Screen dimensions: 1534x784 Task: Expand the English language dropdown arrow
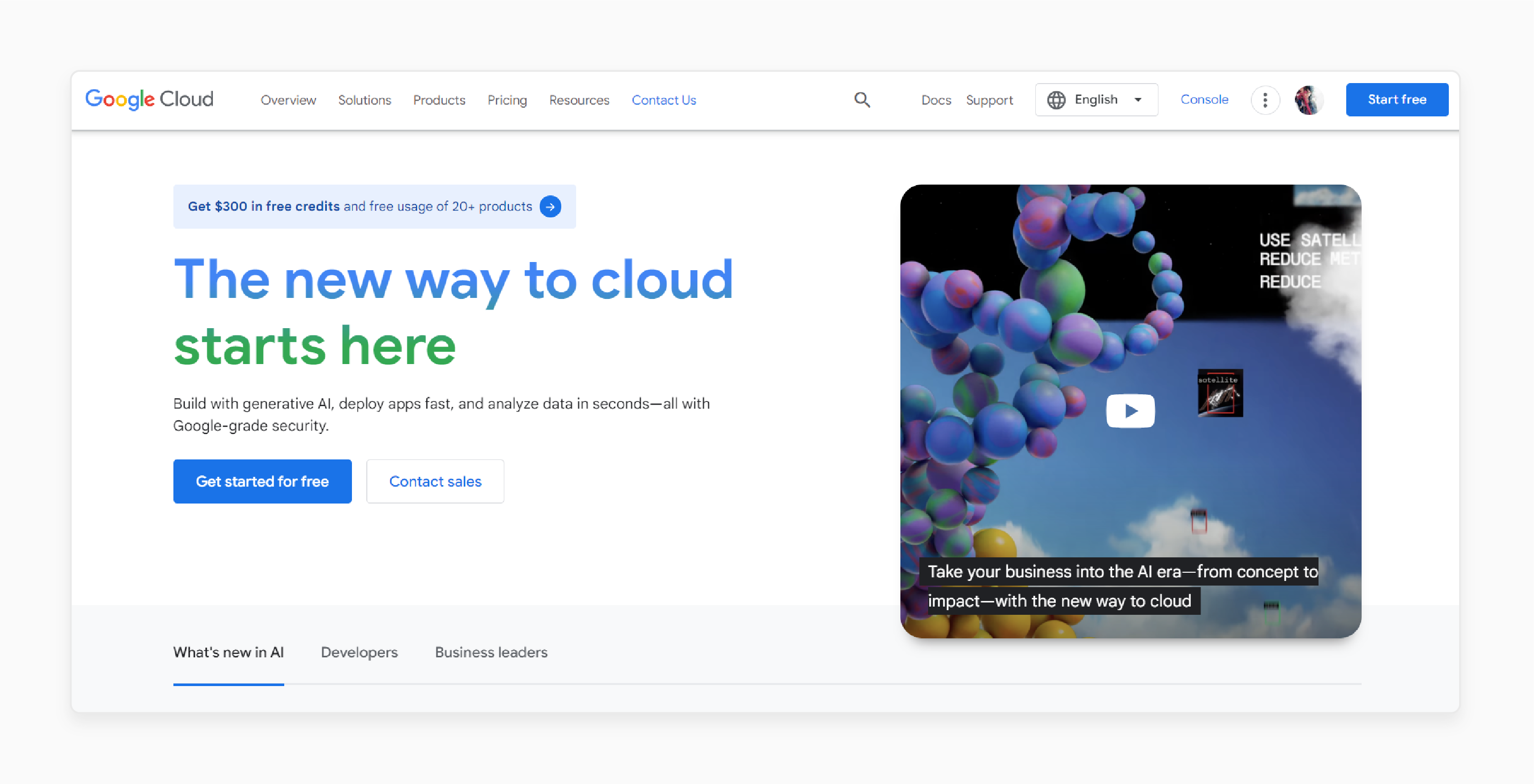tap(1138, 99)
